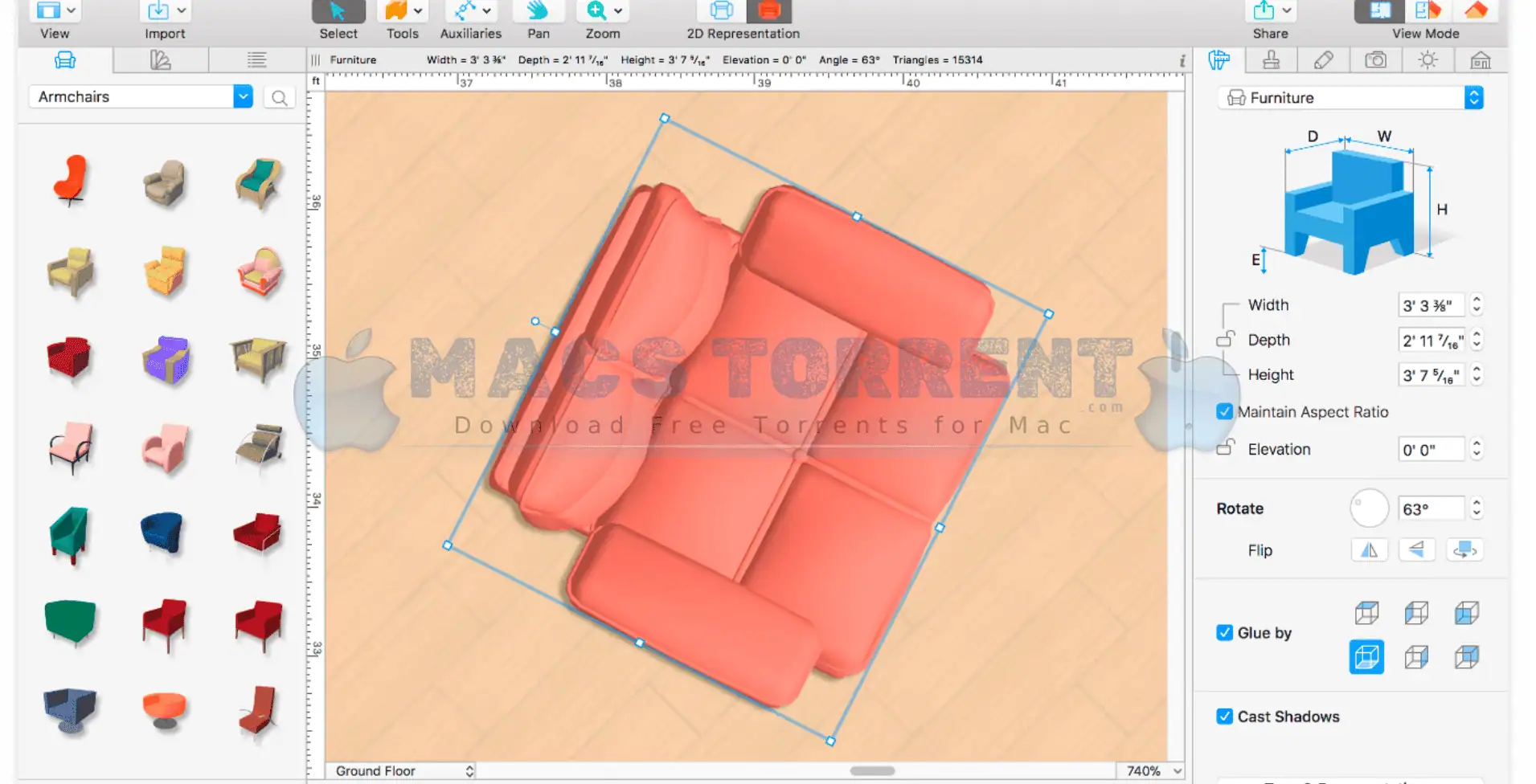Toggle Maintain Aspect Ratio checkbox

1224,411
